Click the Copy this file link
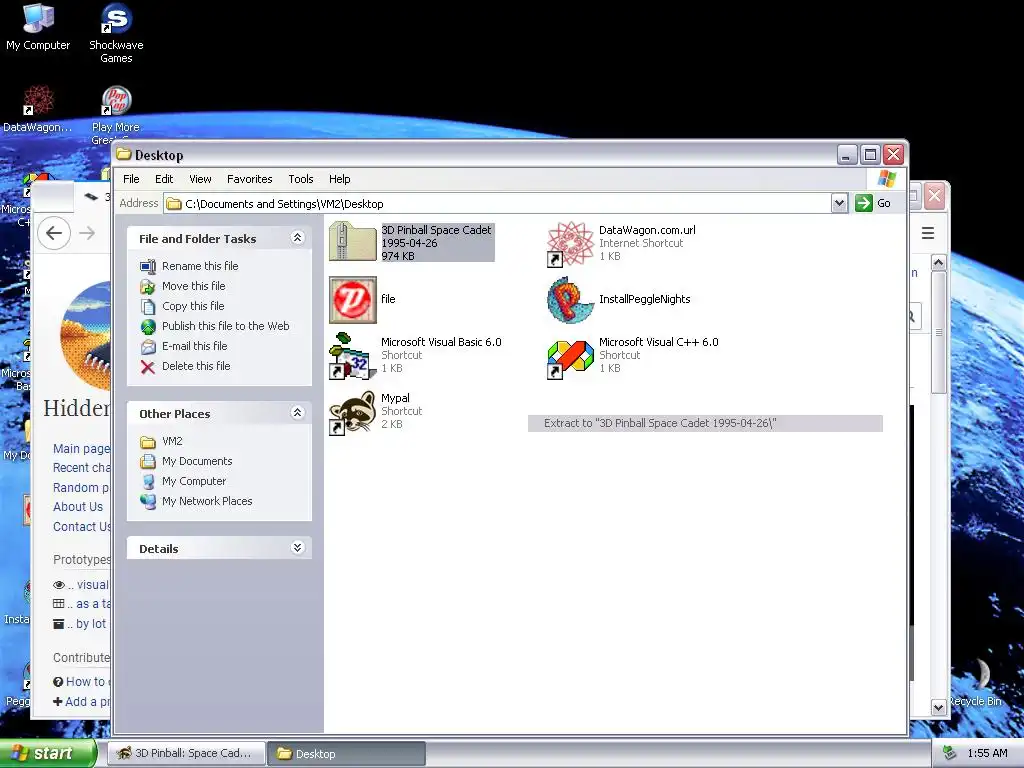 [x=193, y=306]
